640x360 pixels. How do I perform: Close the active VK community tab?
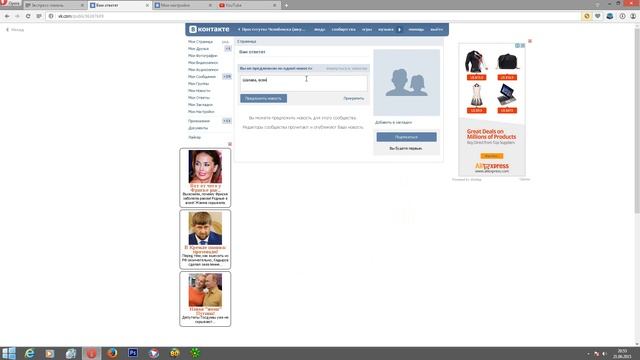(147, 5)
